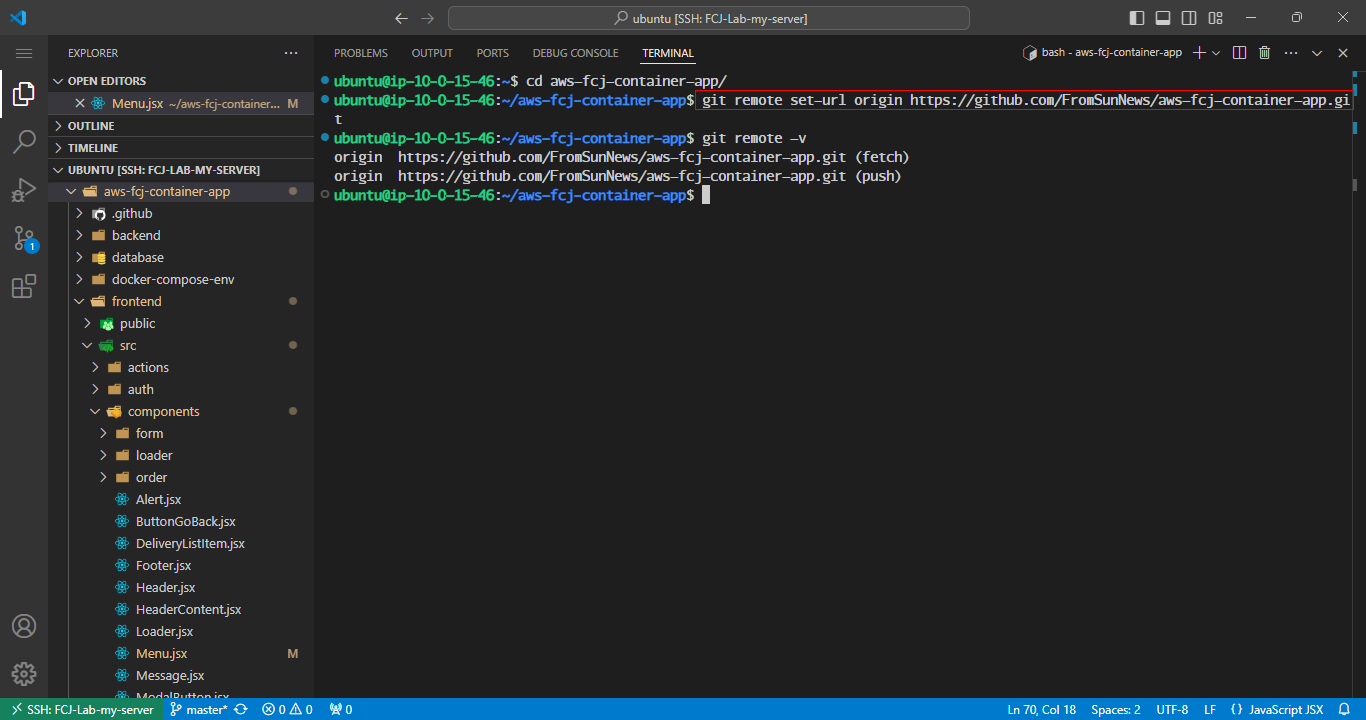Split the terminal
The image size is (1366, 720).
(1239, 53)
